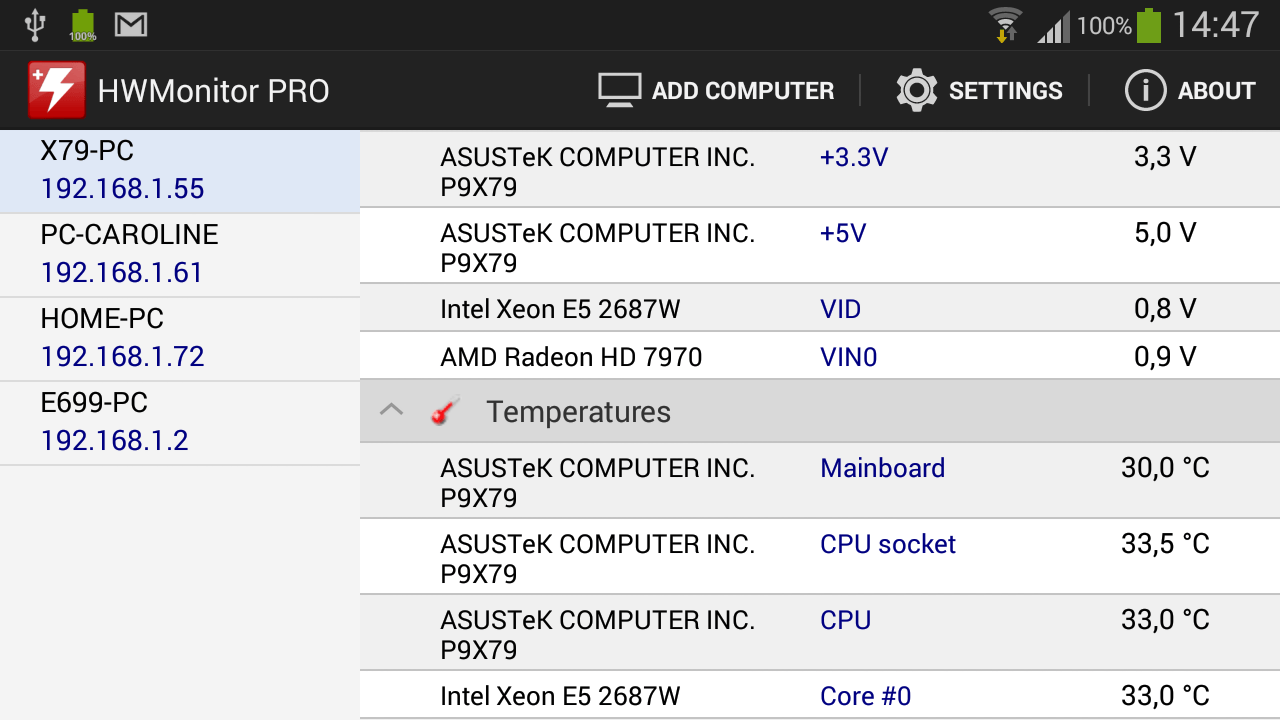The width and height of the screenshot is (1280, 720).
Task: Tap the USB connection icon in status bar
Action: [x=35, y=25]
